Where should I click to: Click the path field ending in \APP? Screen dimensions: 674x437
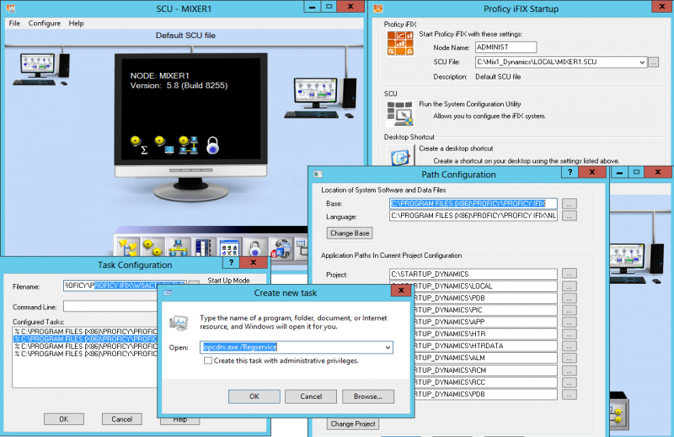(x=486, y=322)
